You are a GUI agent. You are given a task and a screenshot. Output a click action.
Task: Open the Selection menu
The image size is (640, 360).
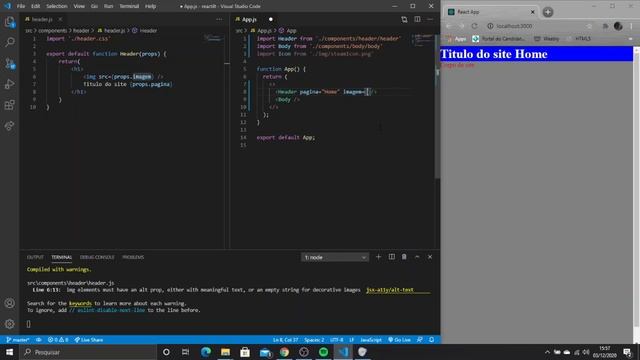click(57, 6)
